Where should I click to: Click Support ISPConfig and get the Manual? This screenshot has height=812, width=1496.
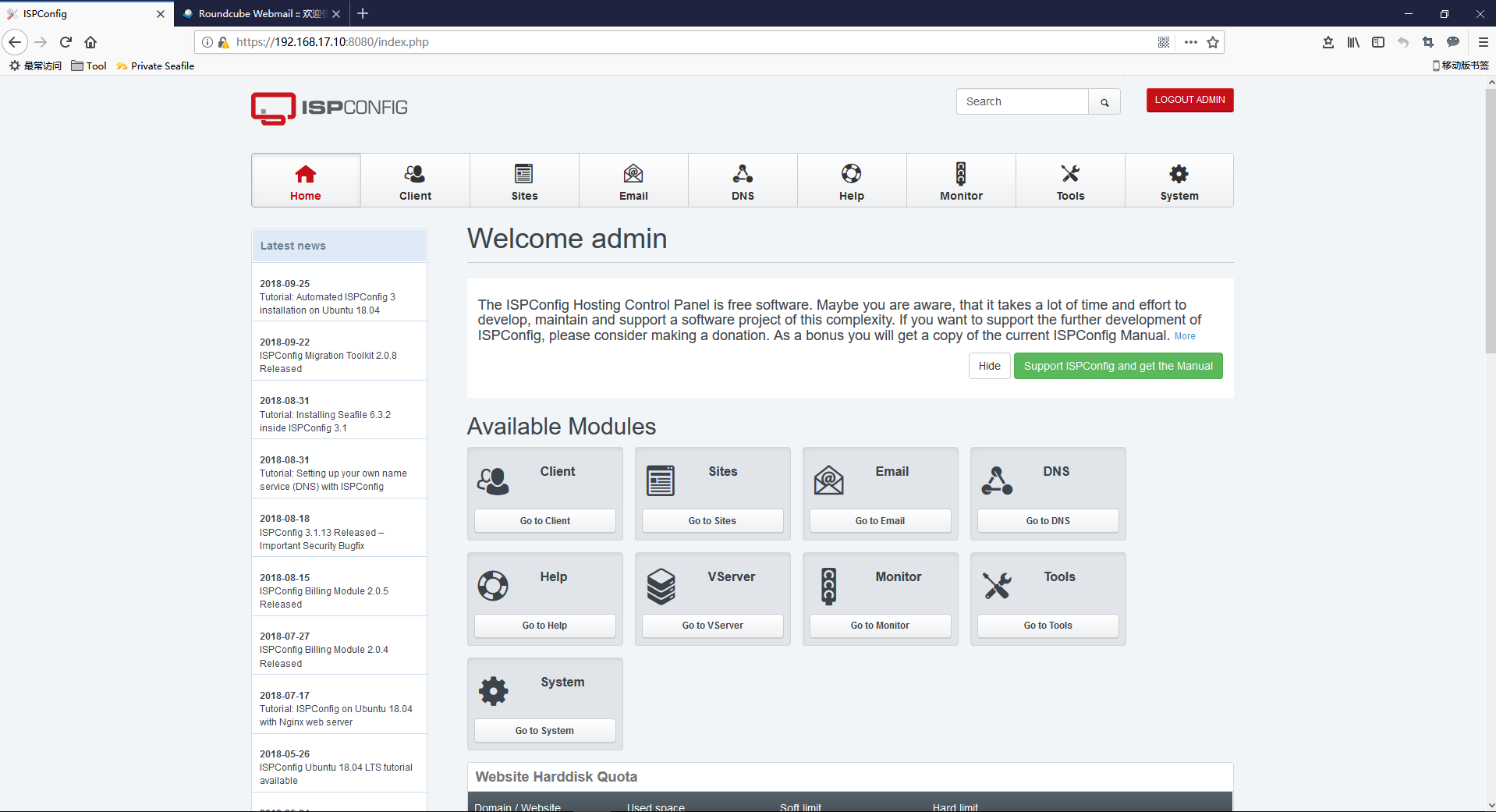1118,366
